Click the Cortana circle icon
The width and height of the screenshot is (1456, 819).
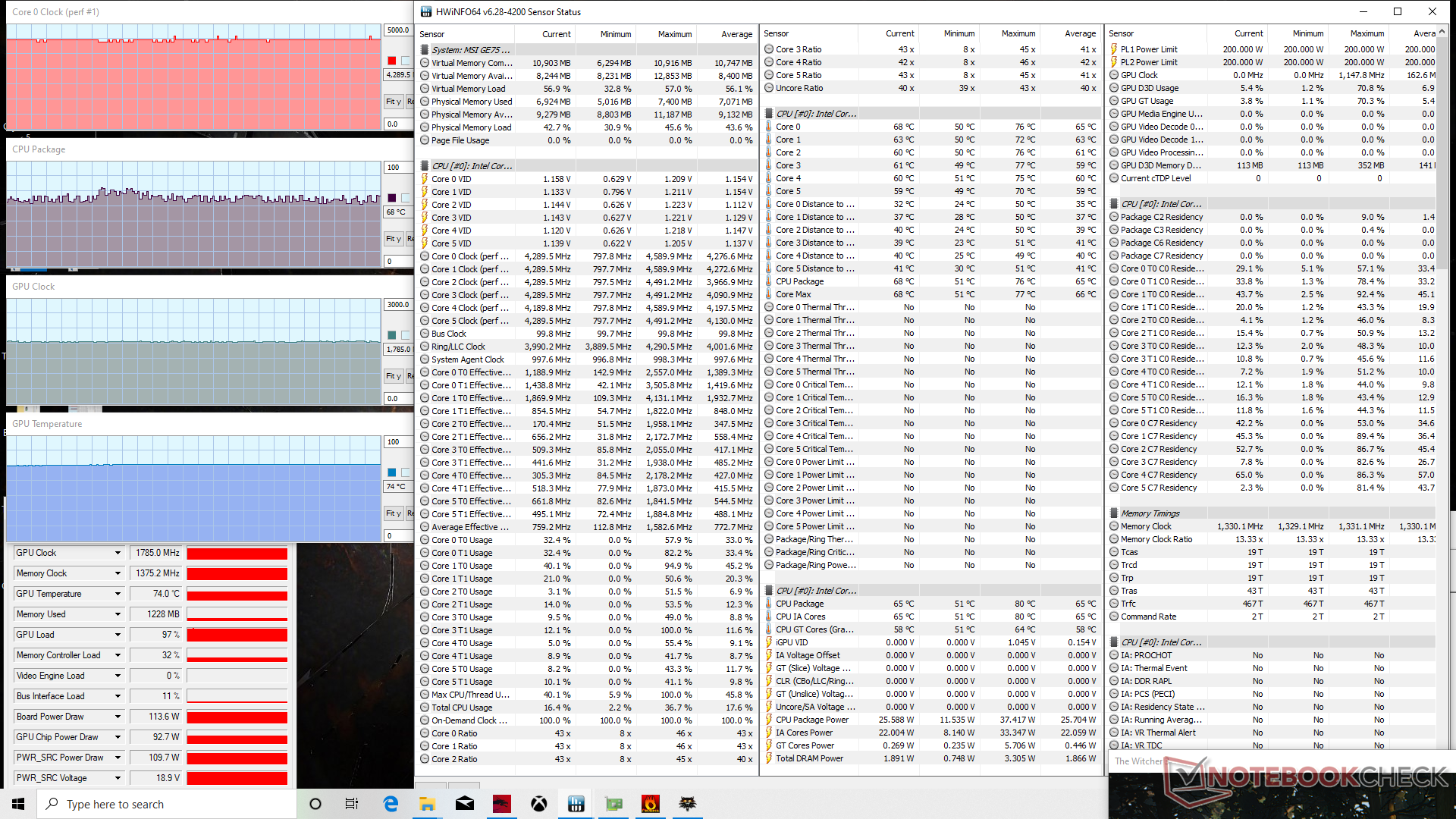[315, 804]
